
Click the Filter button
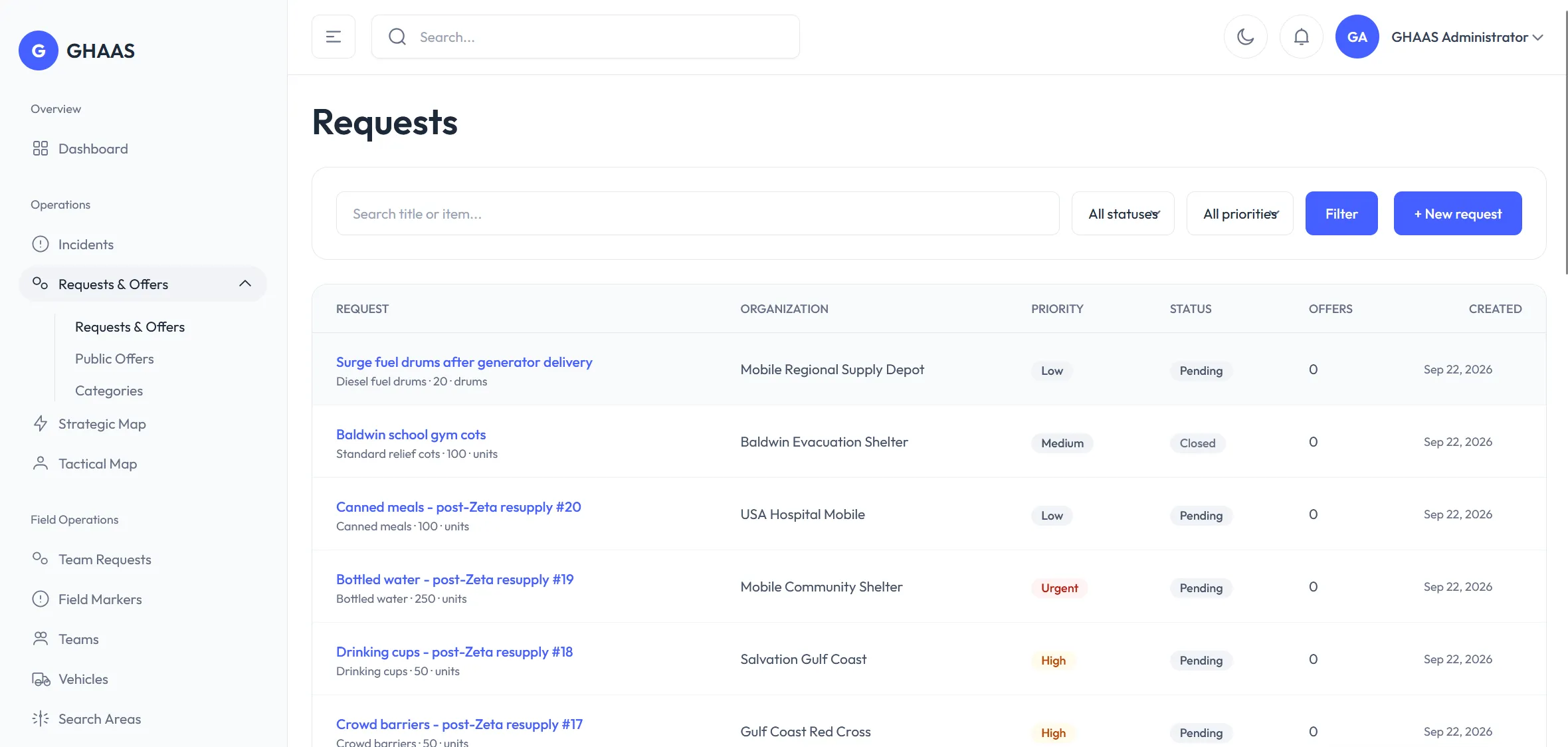tap(1341, 213)
